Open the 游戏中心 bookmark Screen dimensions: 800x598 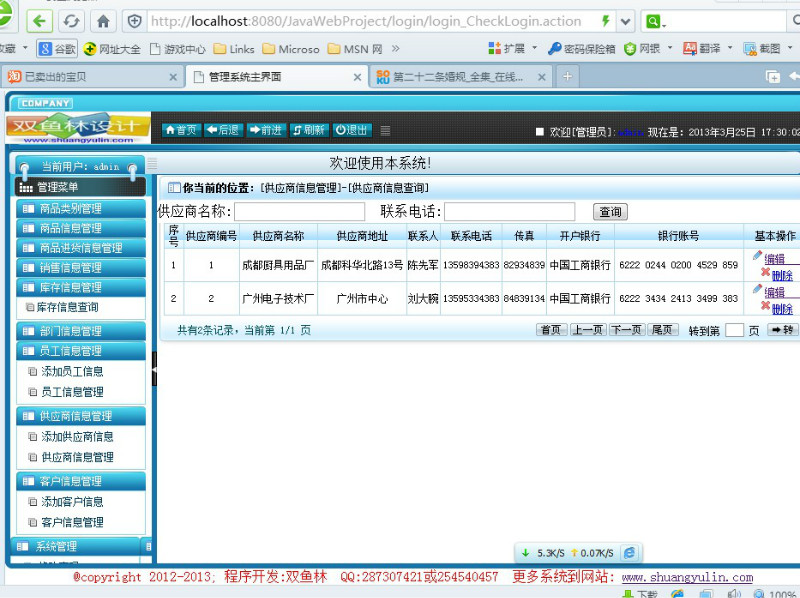coord(178,49)
